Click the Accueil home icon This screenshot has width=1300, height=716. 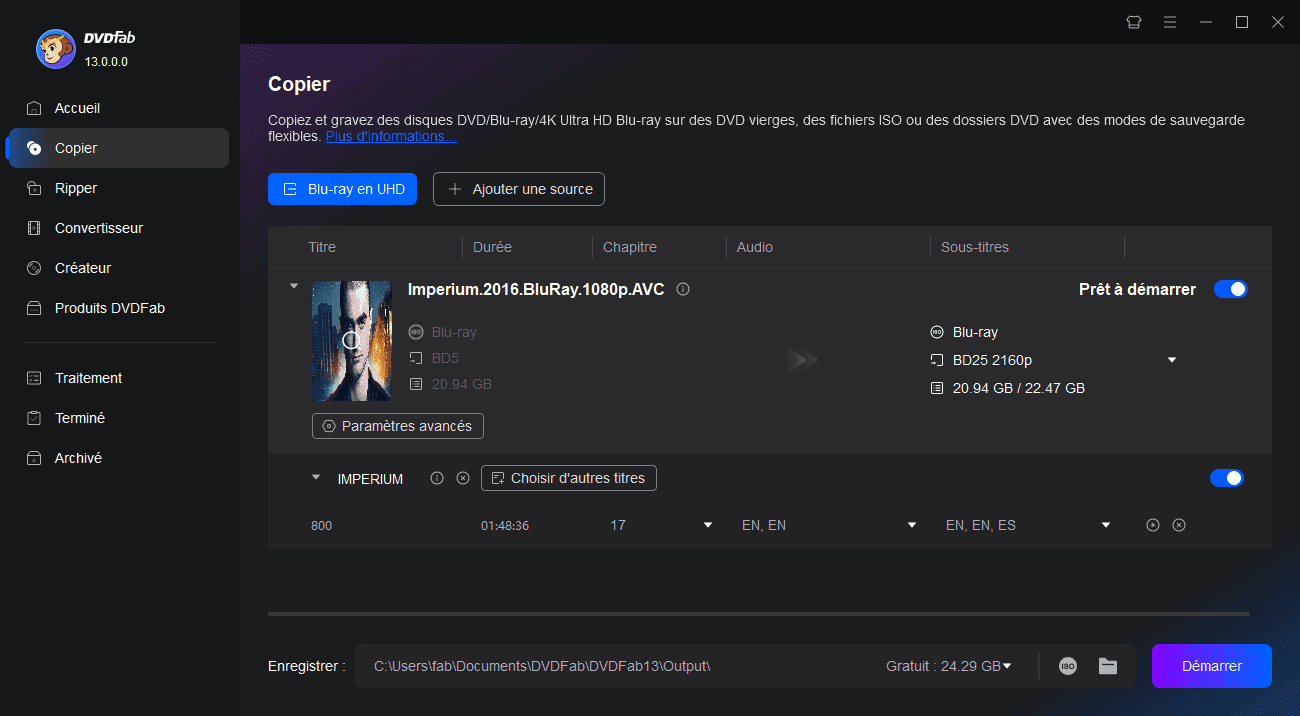coord(34,108)
